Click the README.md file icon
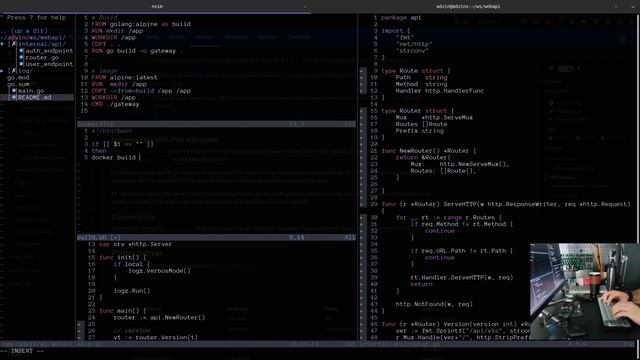Viewport: 640px width, 360px height. point(14,98)
